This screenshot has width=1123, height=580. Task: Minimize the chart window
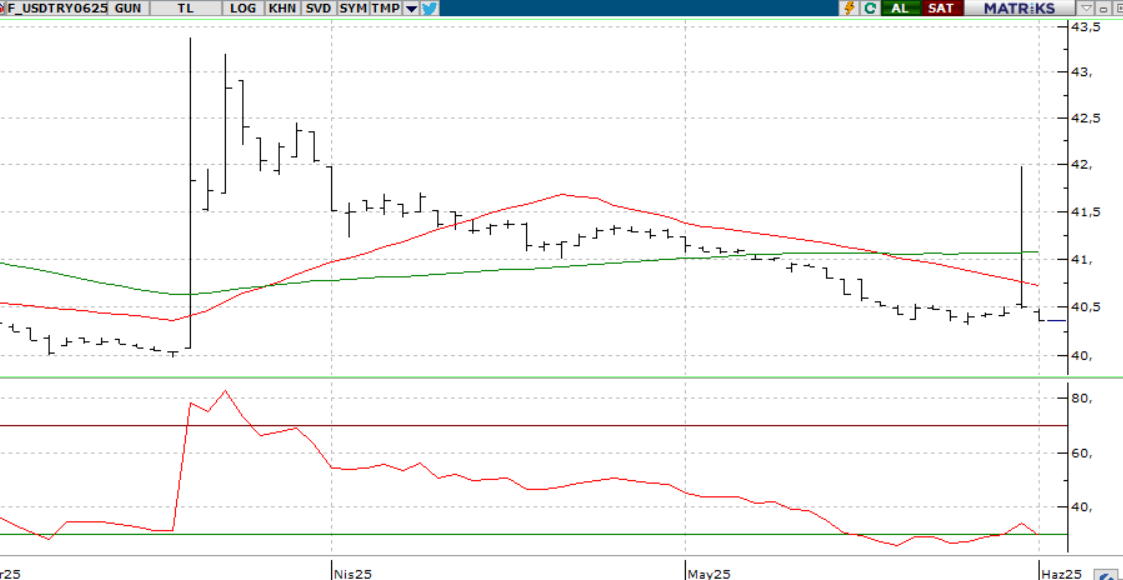point(1103,8)
